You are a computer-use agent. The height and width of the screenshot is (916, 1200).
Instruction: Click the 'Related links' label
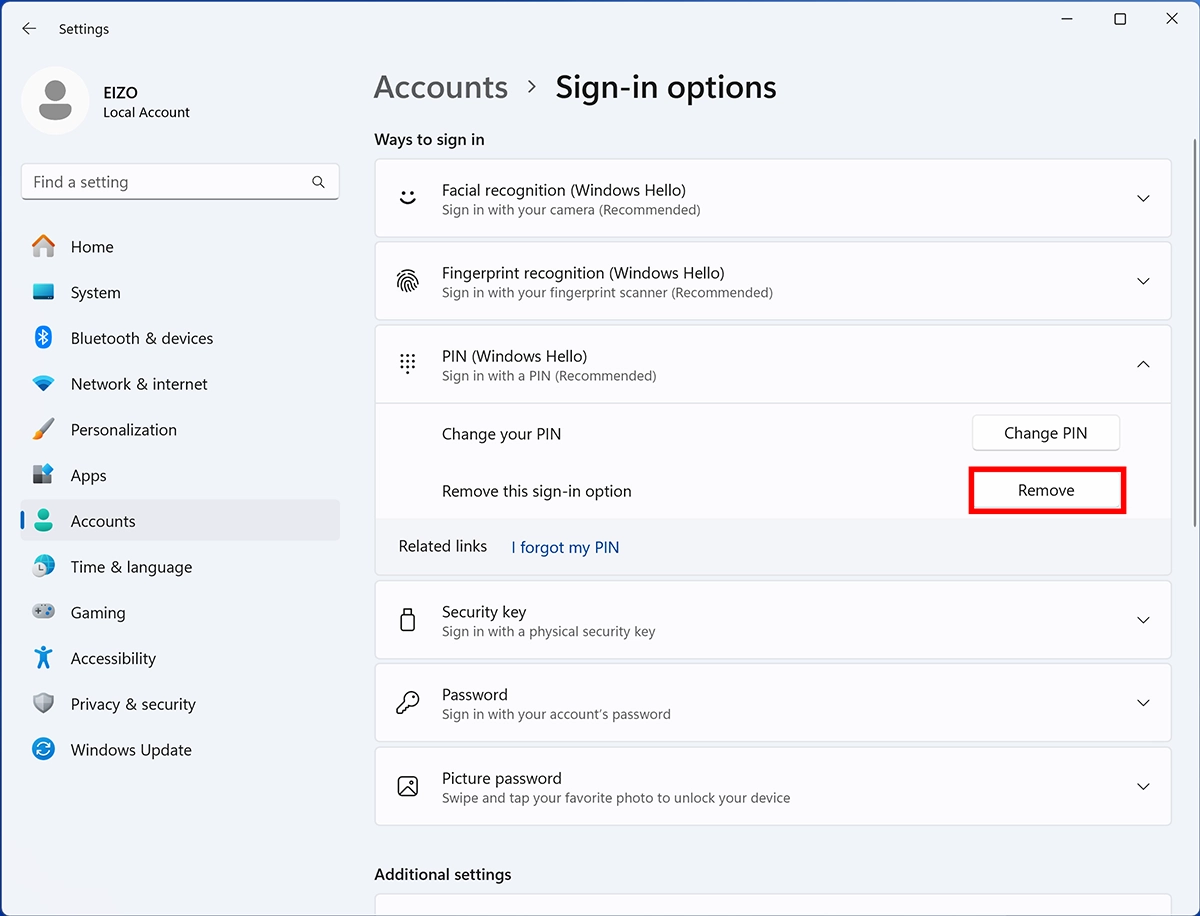click(x=443, y=546)
